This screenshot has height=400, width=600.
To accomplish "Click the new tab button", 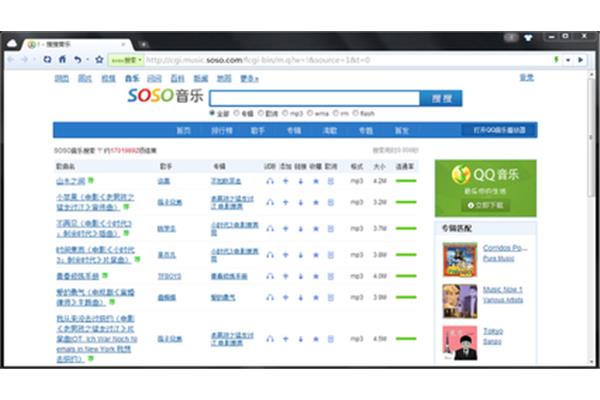I will pyautogui.click(x=143, y=44).
